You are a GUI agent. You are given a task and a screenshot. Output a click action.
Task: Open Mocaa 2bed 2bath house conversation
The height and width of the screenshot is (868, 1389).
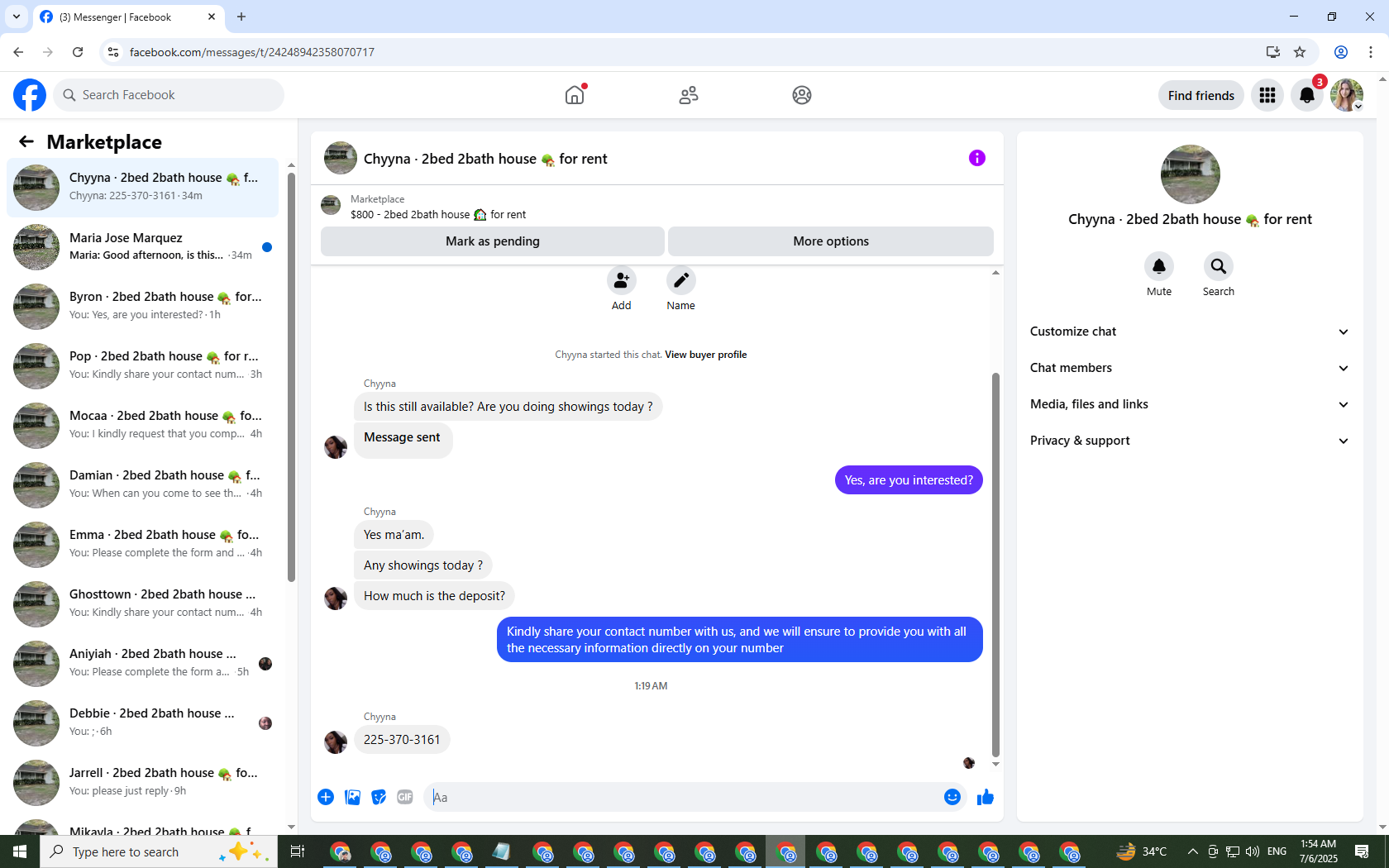point(143,426)
